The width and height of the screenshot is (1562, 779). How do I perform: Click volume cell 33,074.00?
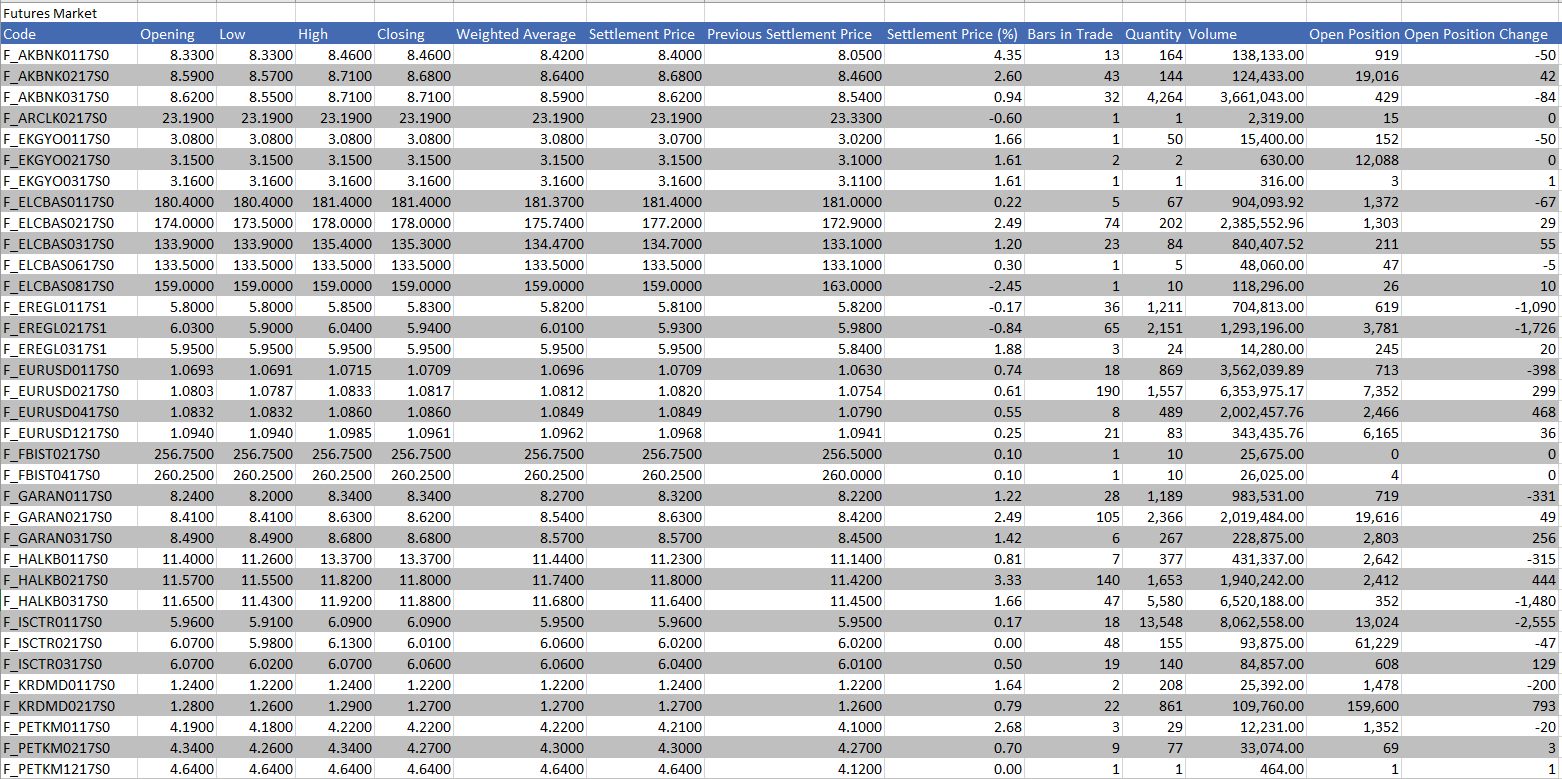point(1246,748)
